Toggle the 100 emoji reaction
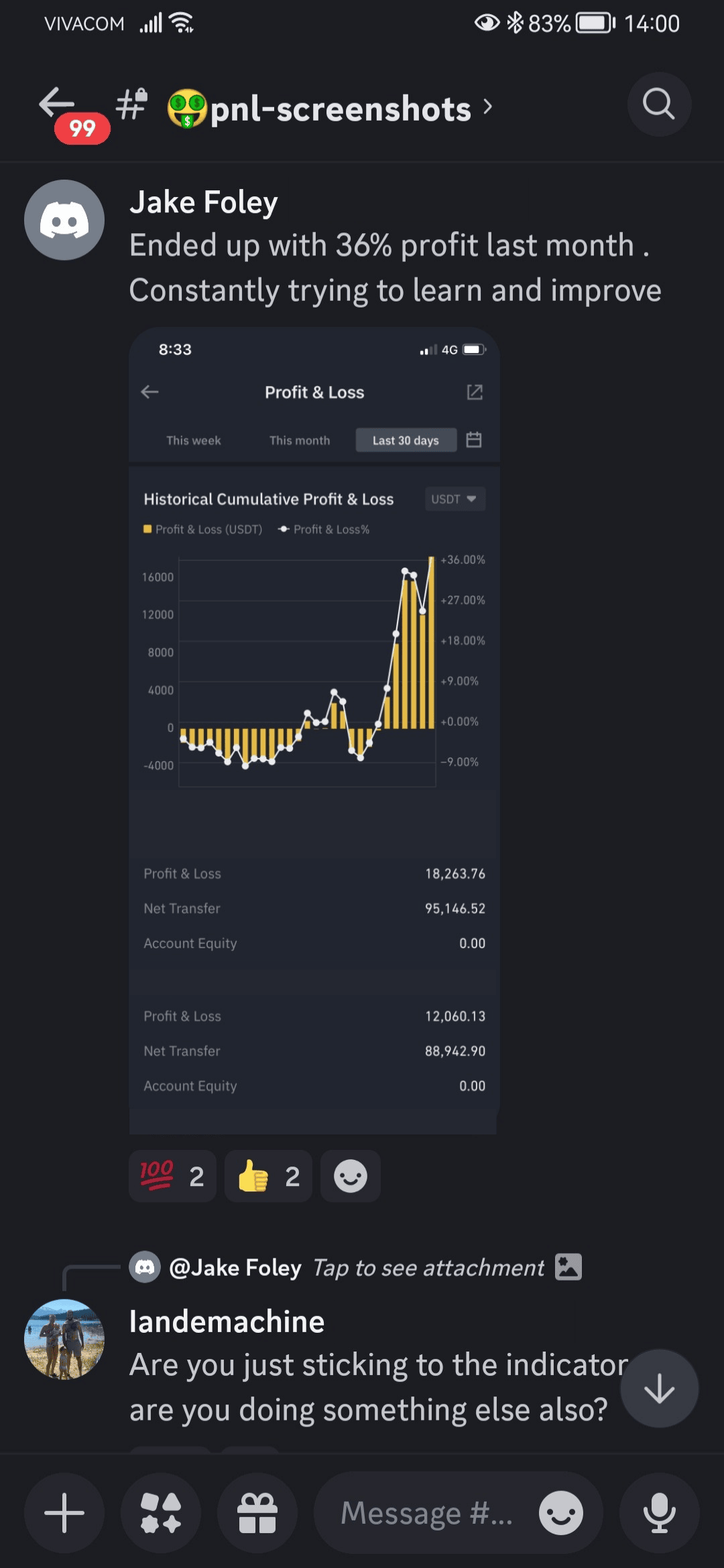The height and width of the screenshot is (1568, 724). [172, 1176]
